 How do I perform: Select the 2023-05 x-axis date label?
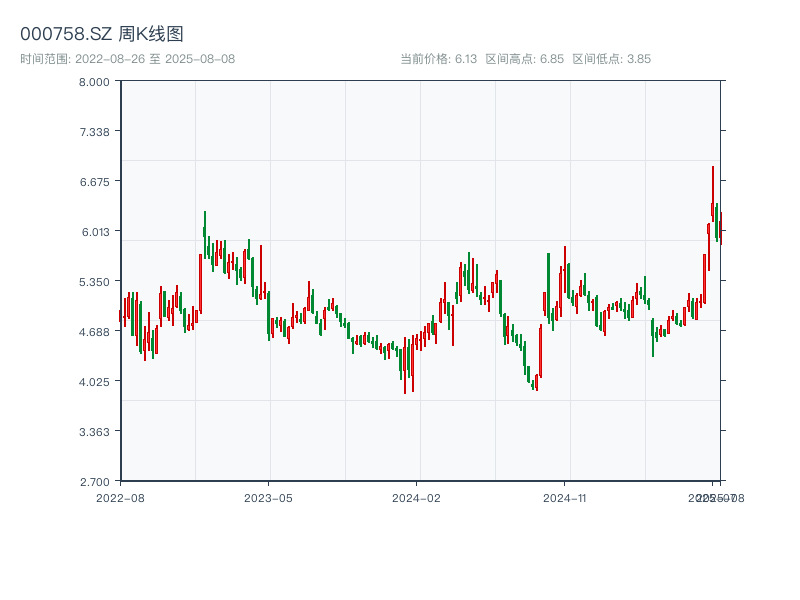click(x=268, y=497)
